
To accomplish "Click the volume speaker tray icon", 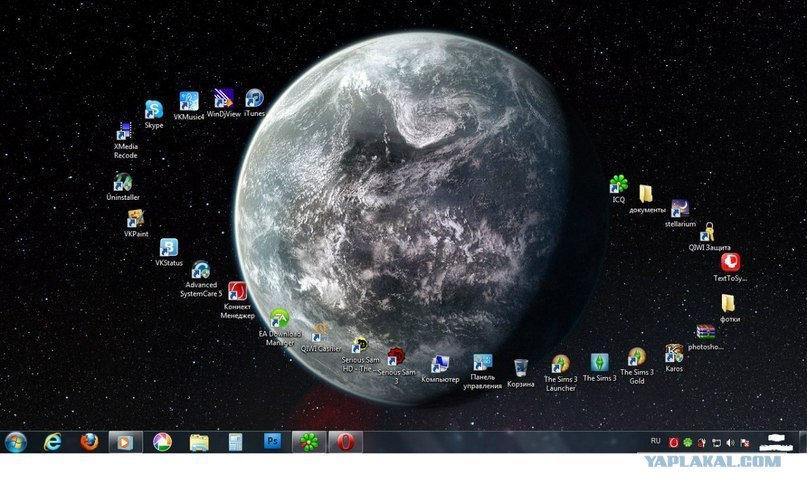I will pos(730,443).
